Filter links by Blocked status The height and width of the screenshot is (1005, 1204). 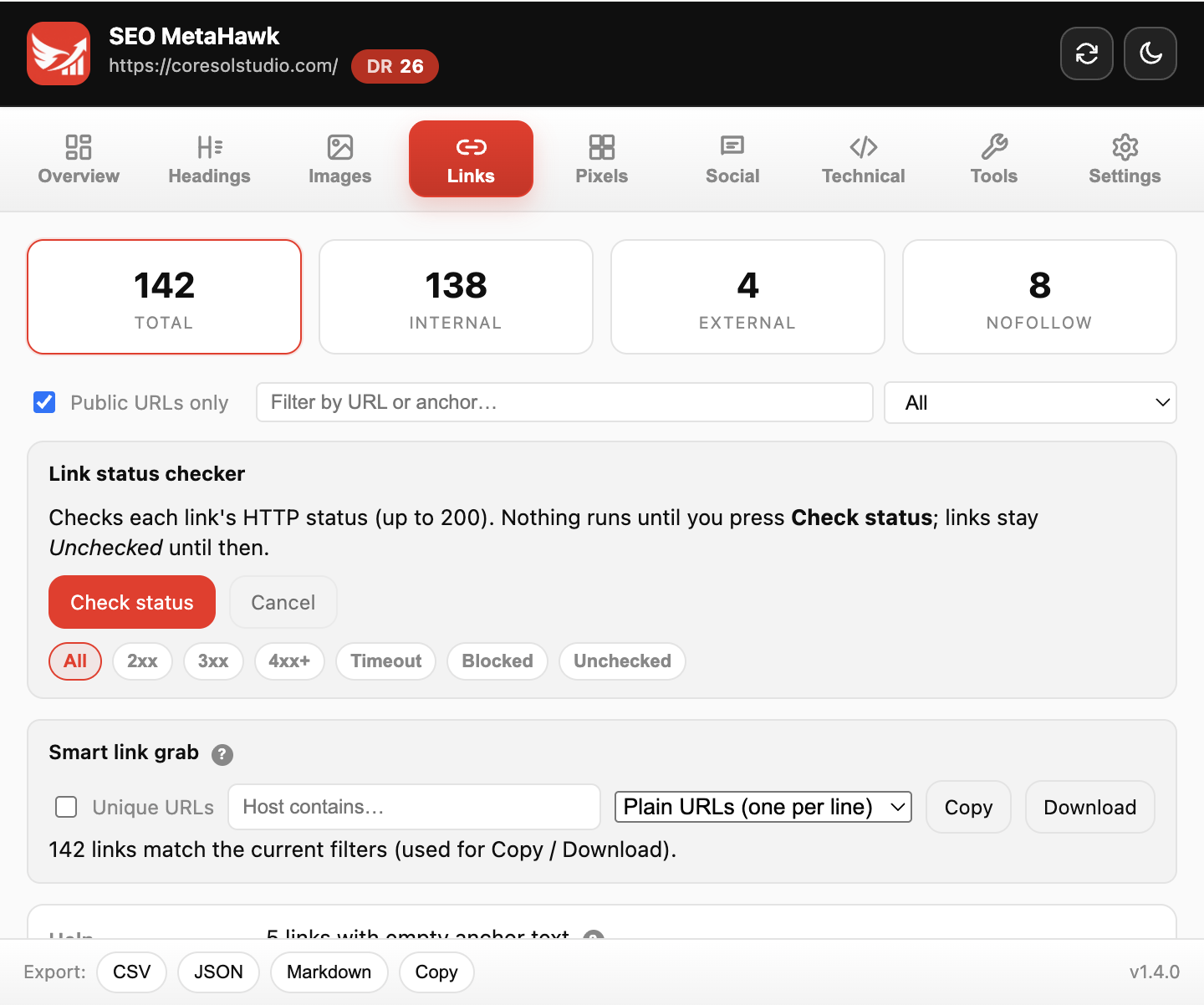[x=497, y=661]
